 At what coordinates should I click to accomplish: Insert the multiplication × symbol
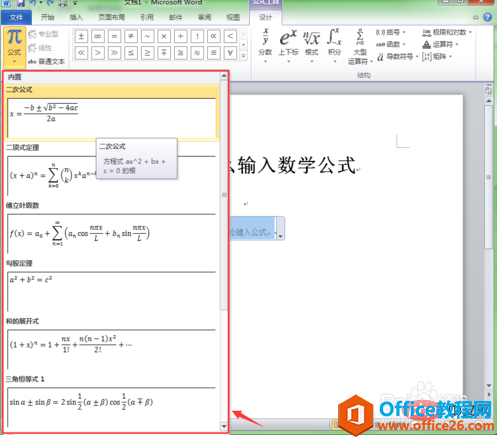pos(164,36)
